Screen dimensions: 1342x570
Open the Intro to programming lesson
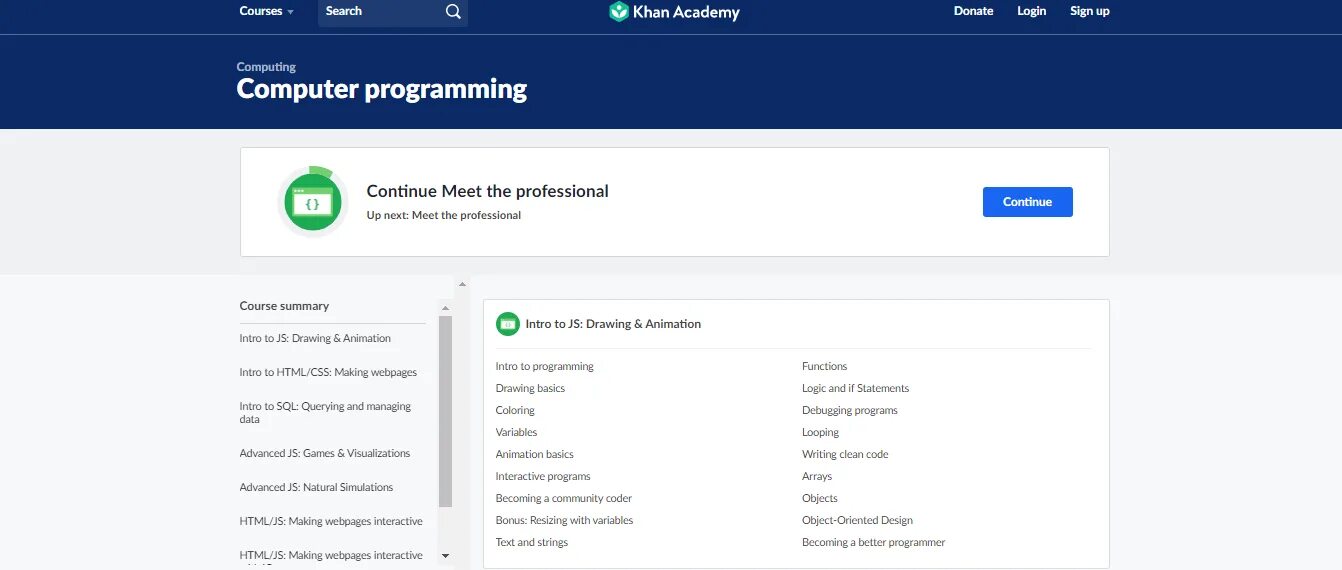coord(544,366)
